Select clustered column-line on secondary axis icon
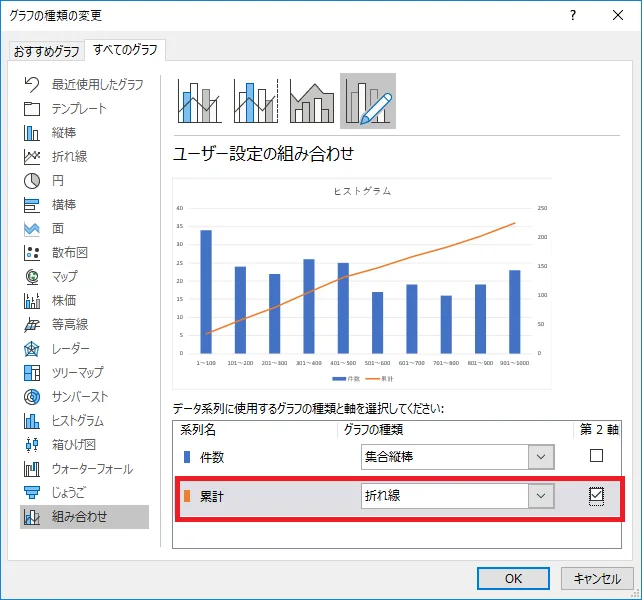Viewport: 642px width, 600px height. (x=255, y=101)
